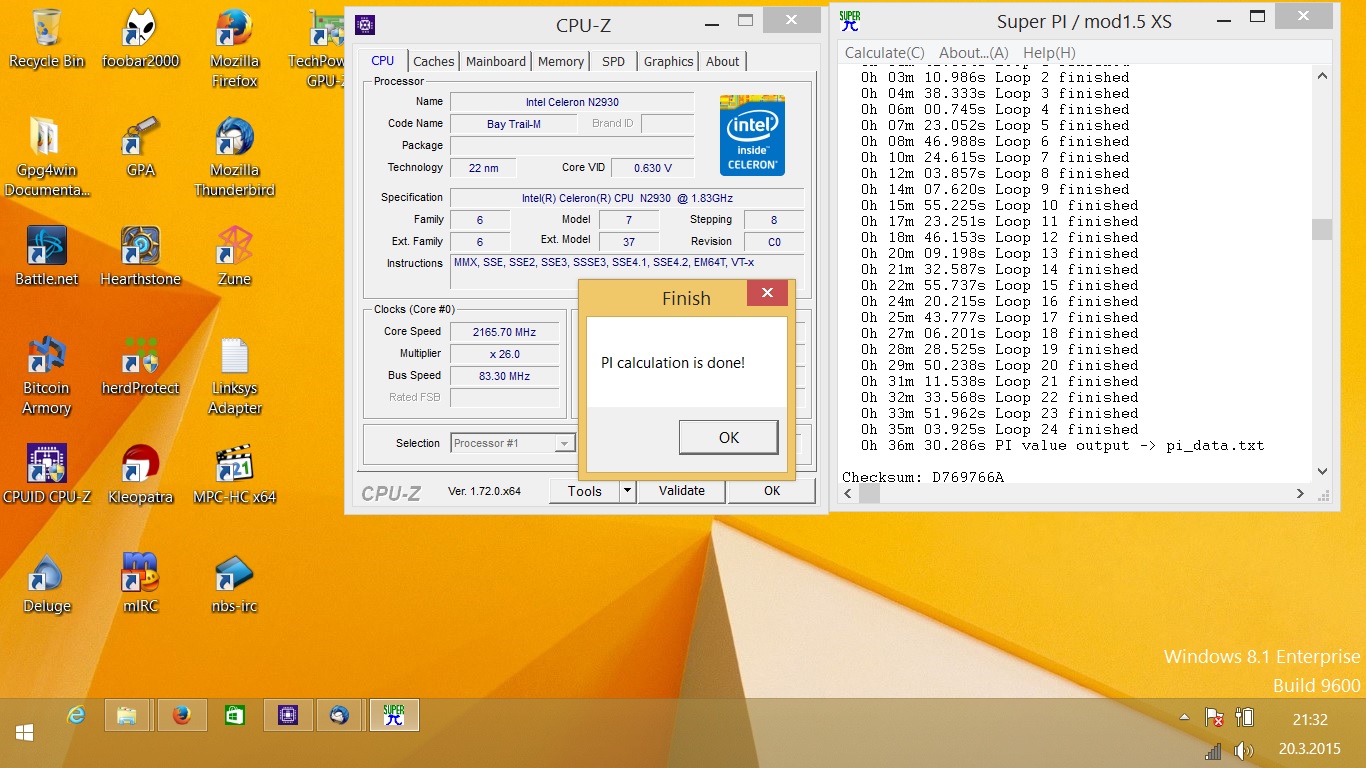Click the OK button in CPU-Z window
Screen dimensions: 1366x768
pyautogui.click(x=771, y=490)
